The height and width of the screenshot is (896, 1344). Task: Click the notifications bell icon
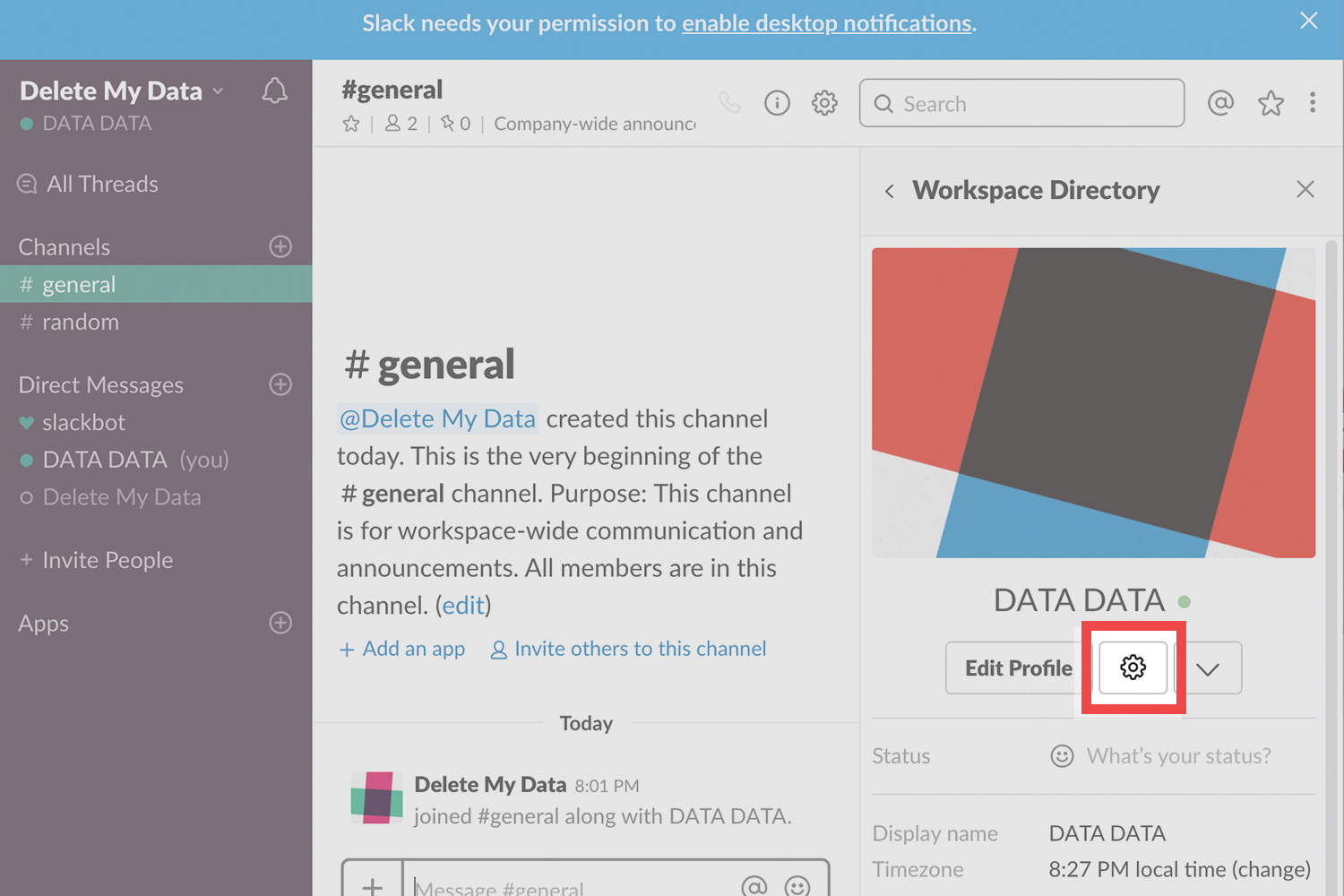click(275, 90)
